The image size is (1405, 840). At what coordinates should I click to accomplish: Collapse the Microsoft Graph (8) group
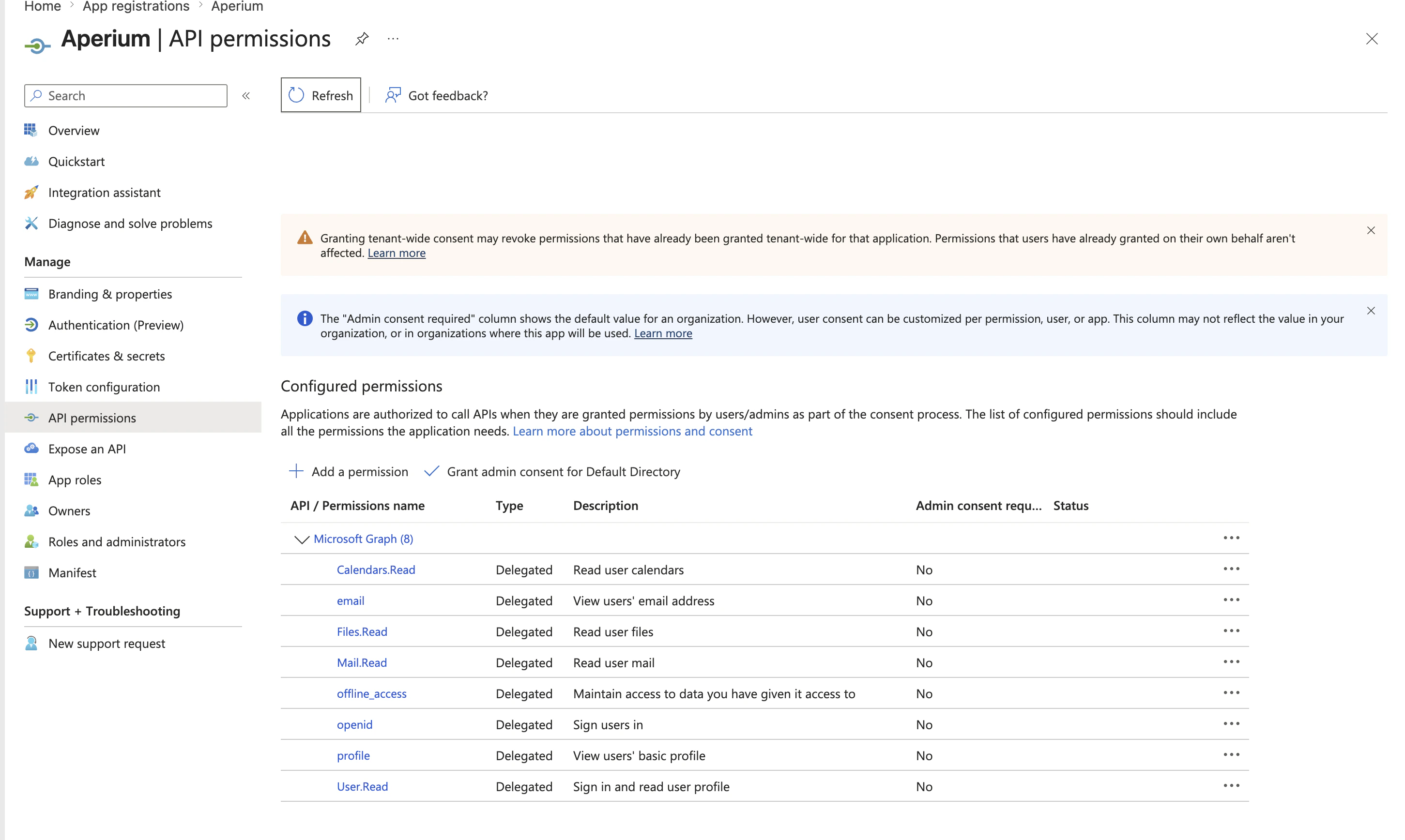tap(301, 539)
